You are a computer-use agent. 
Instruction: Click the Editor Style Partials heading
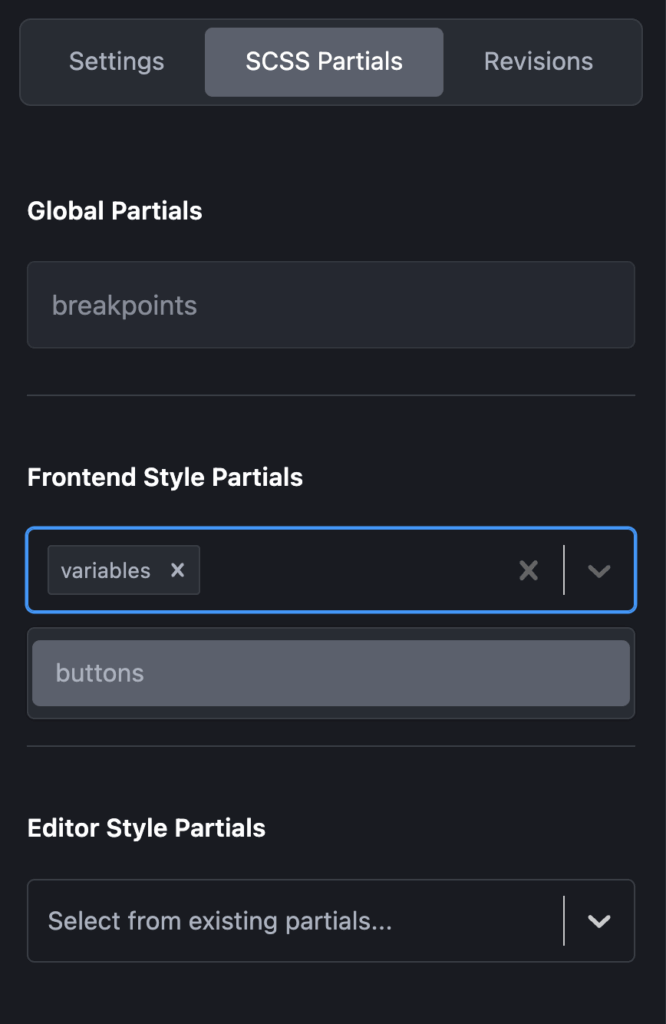point(146,828)
